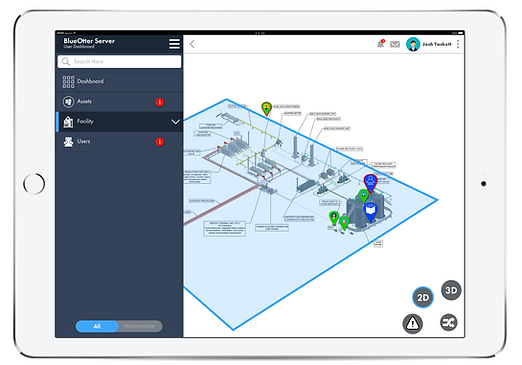
Task: Click the Users people icon
Action: (68, 142)
